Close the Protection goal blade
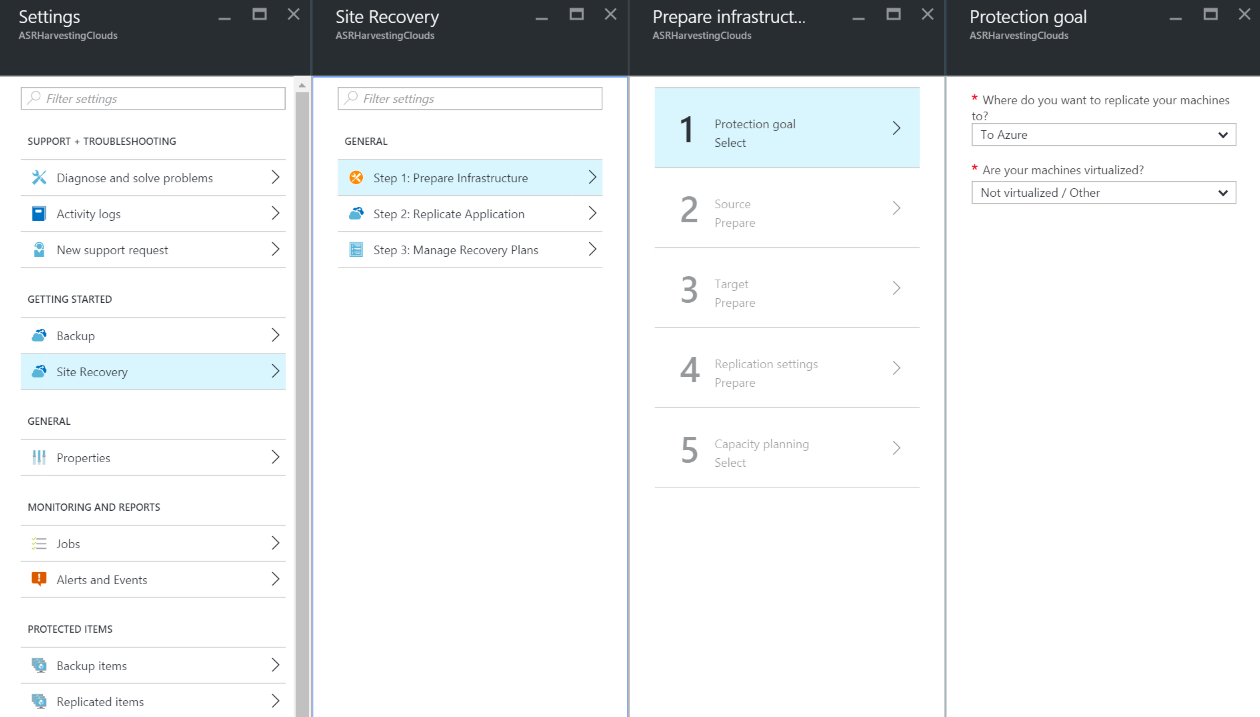Screen dimensions: 1260x717 pos(1244,14)
